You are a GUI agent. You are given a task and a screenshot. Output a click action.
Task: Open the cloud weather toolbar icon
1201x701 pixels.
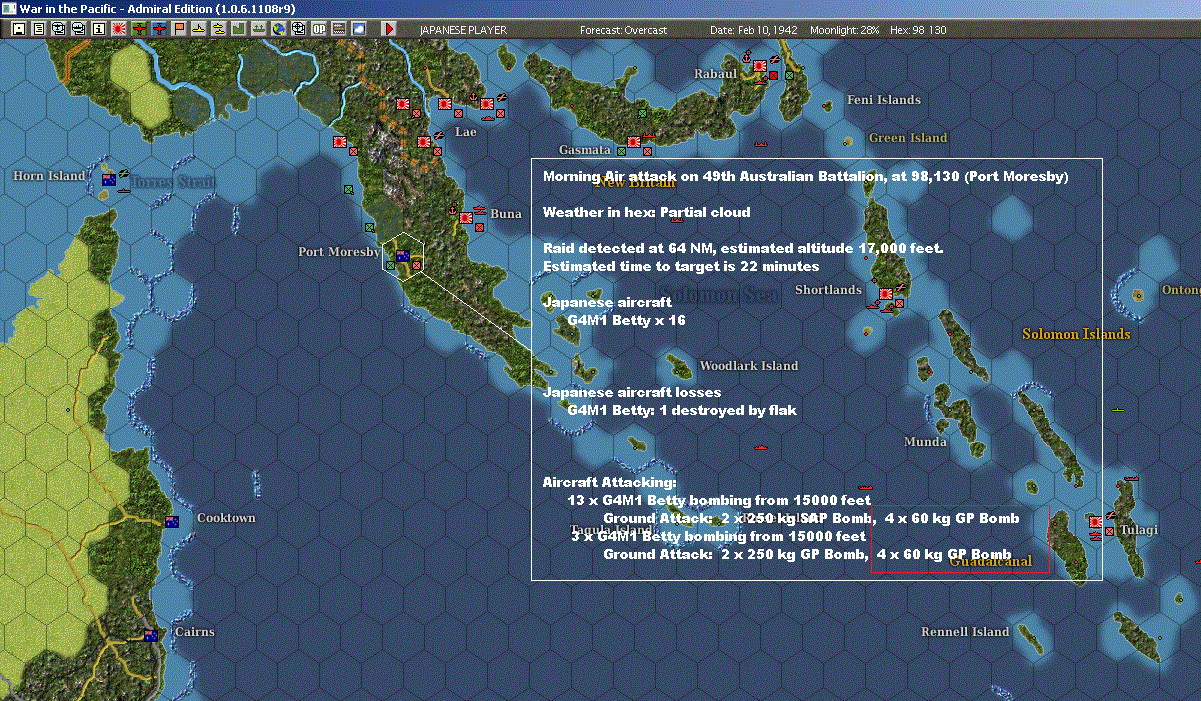click(359, 29)
